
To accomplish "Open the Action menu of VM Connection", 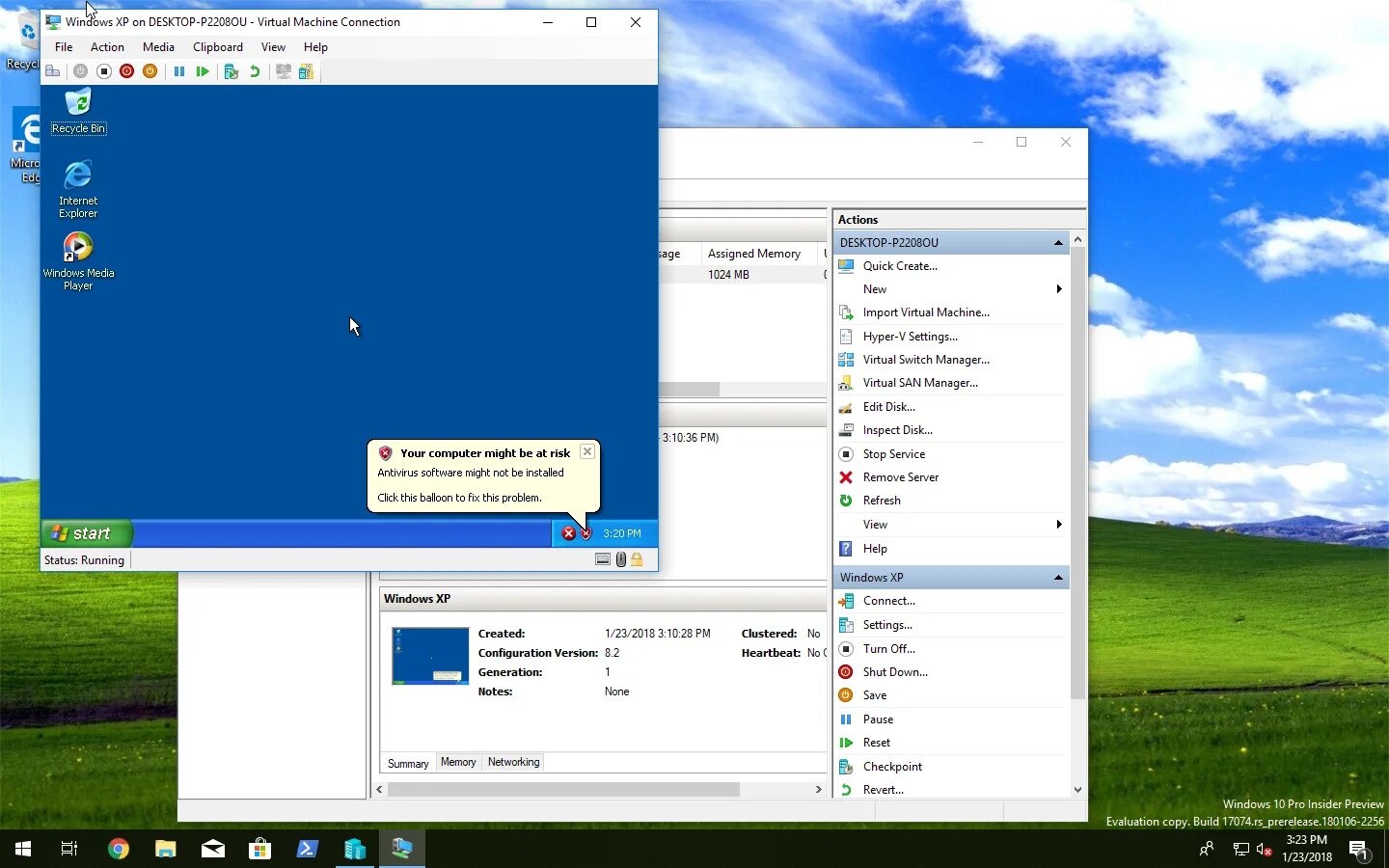I will 107,47.
